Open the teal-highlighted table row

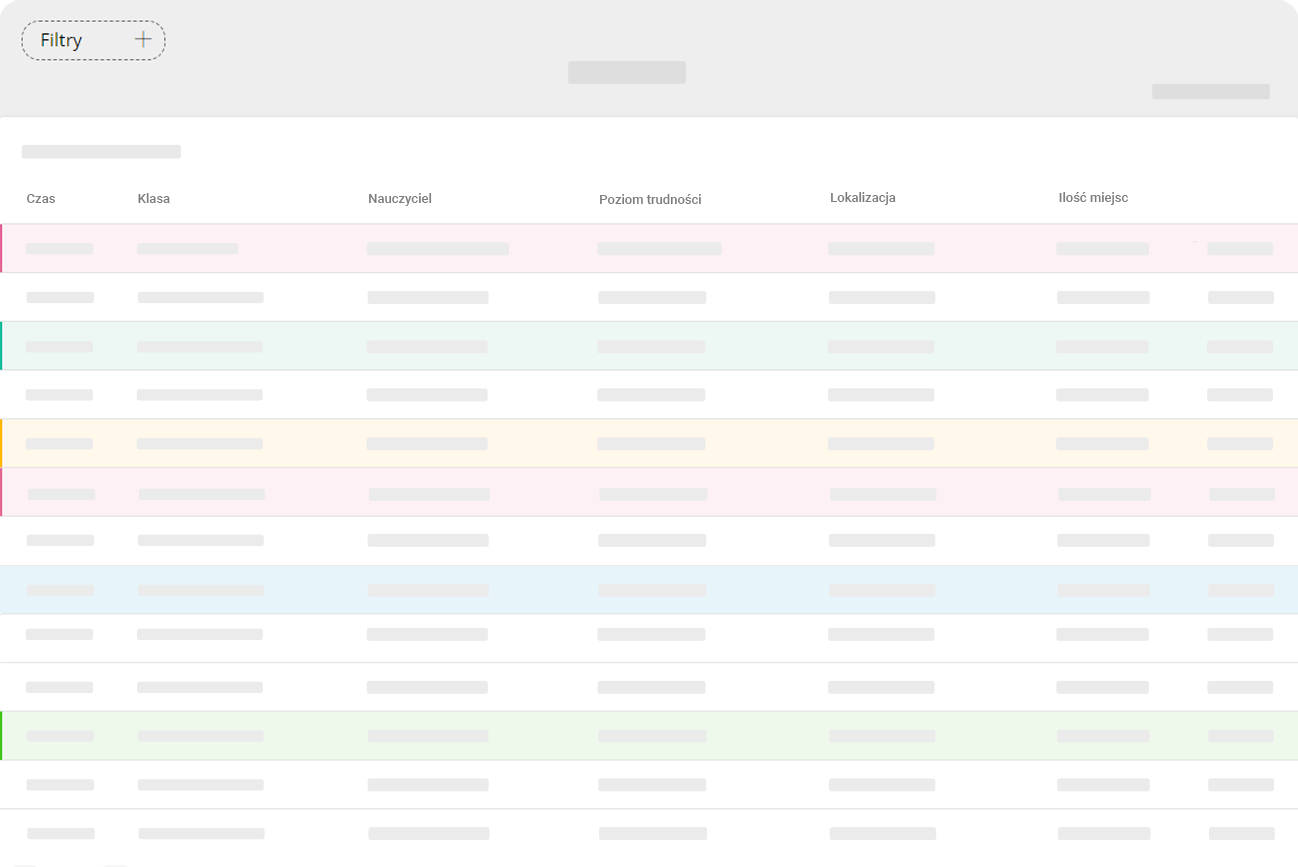pyautogui.click(x=649, y=346)
